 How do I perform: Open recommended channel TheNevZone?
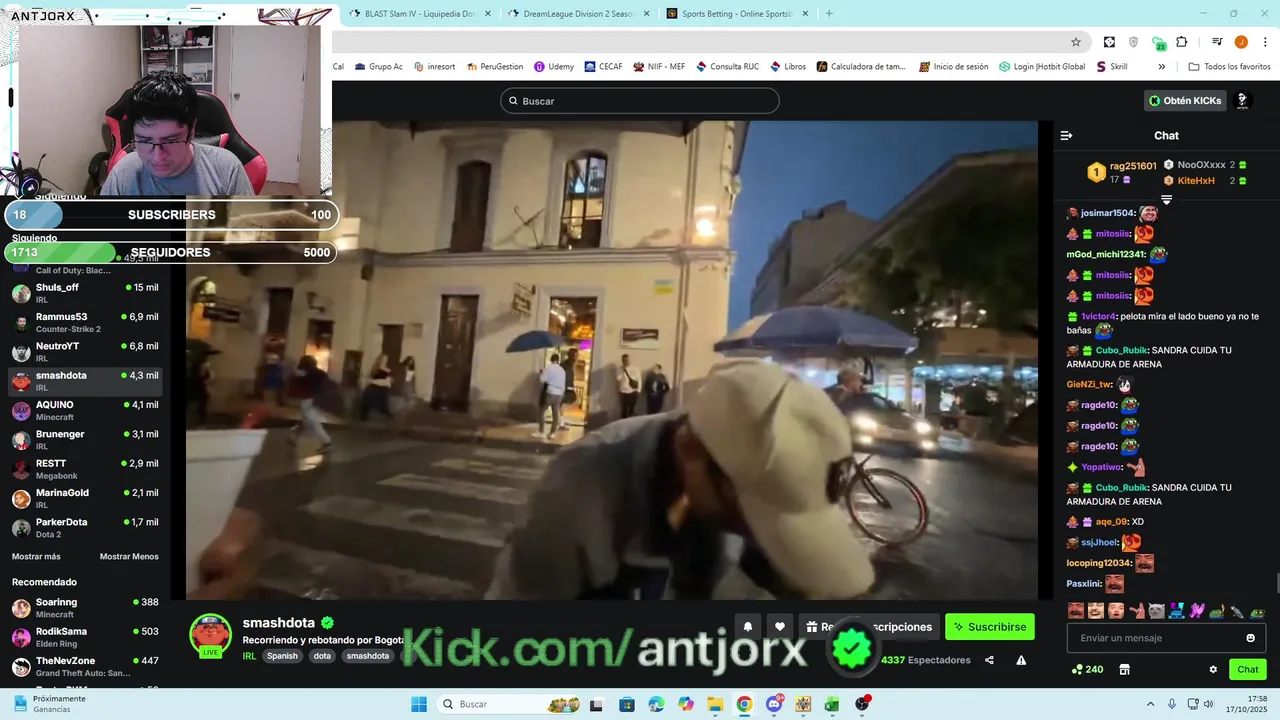85,667
